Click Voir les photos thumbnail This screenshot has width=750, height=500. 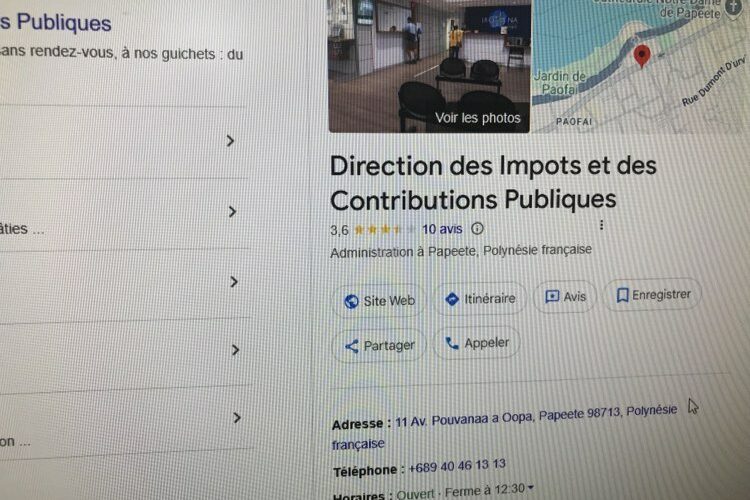pyautogui.click(x=429, y=66)
